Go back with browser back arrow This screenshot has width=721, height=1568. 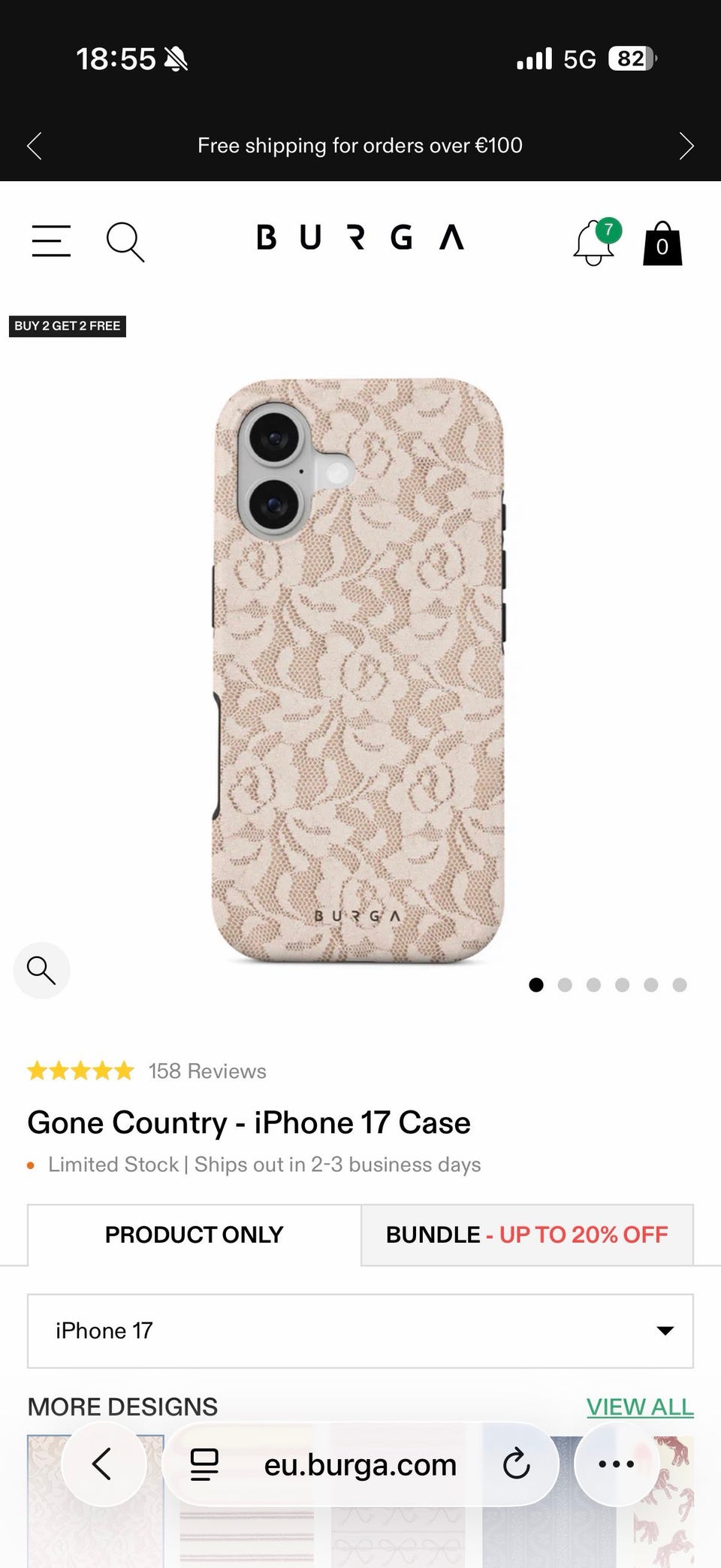pyautogui.click(x=103, y=1464)
